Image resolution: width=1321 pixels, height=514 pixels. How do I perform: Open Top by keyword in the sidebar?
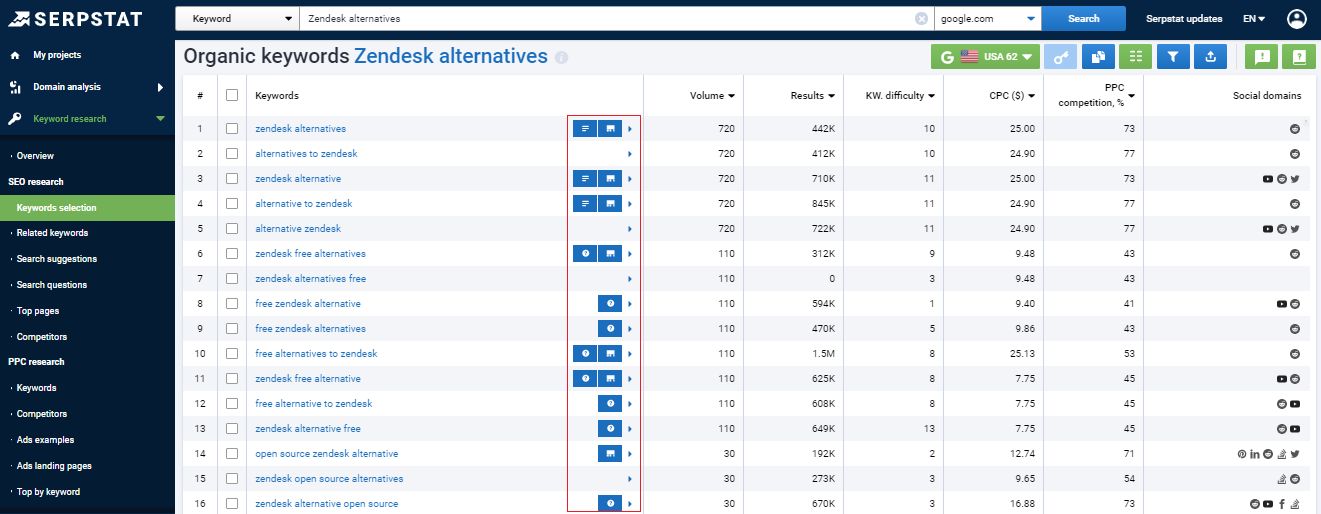[x=48, y=492]
